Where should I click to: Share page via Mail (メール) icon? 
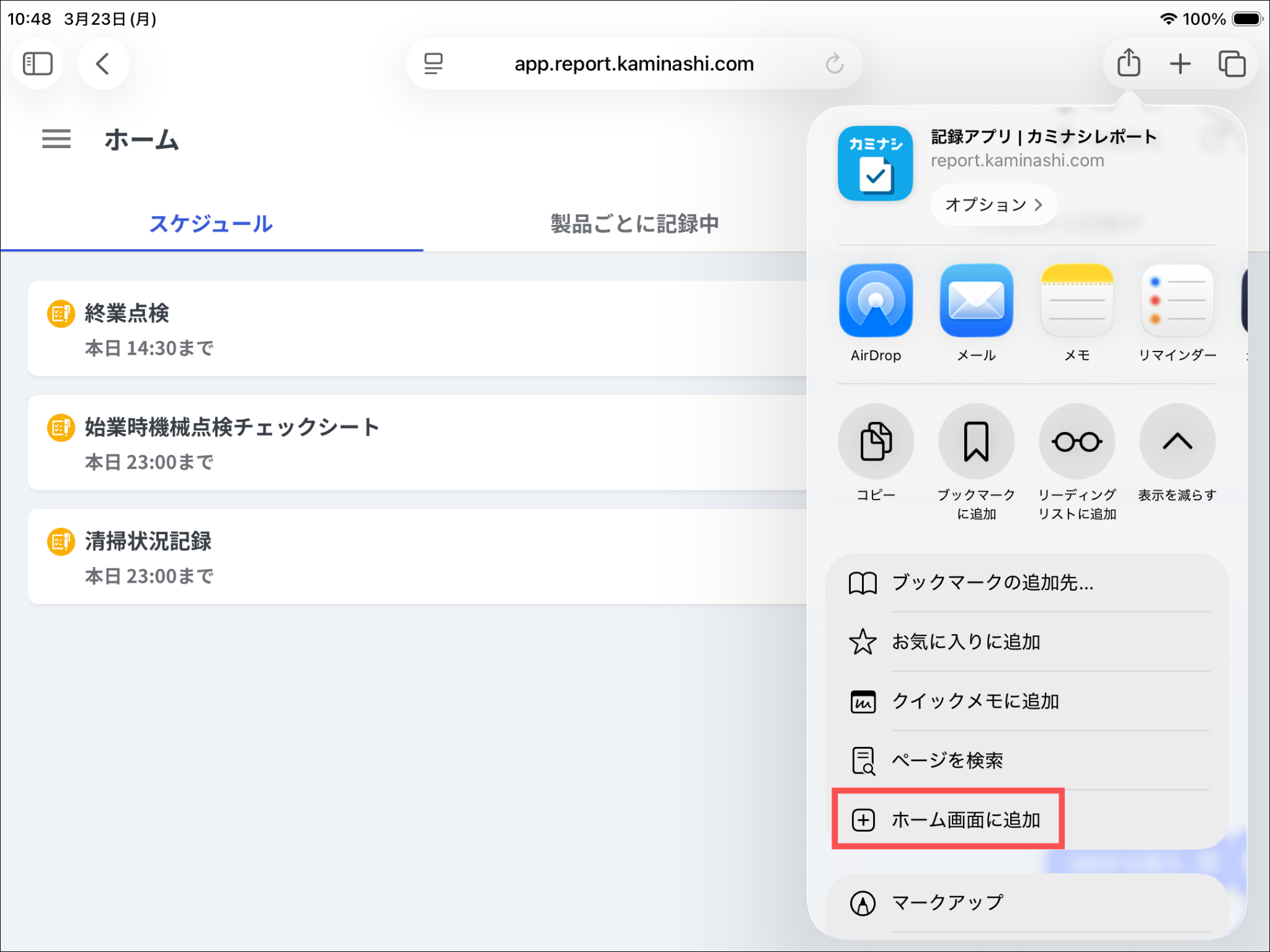click(976, 301)
